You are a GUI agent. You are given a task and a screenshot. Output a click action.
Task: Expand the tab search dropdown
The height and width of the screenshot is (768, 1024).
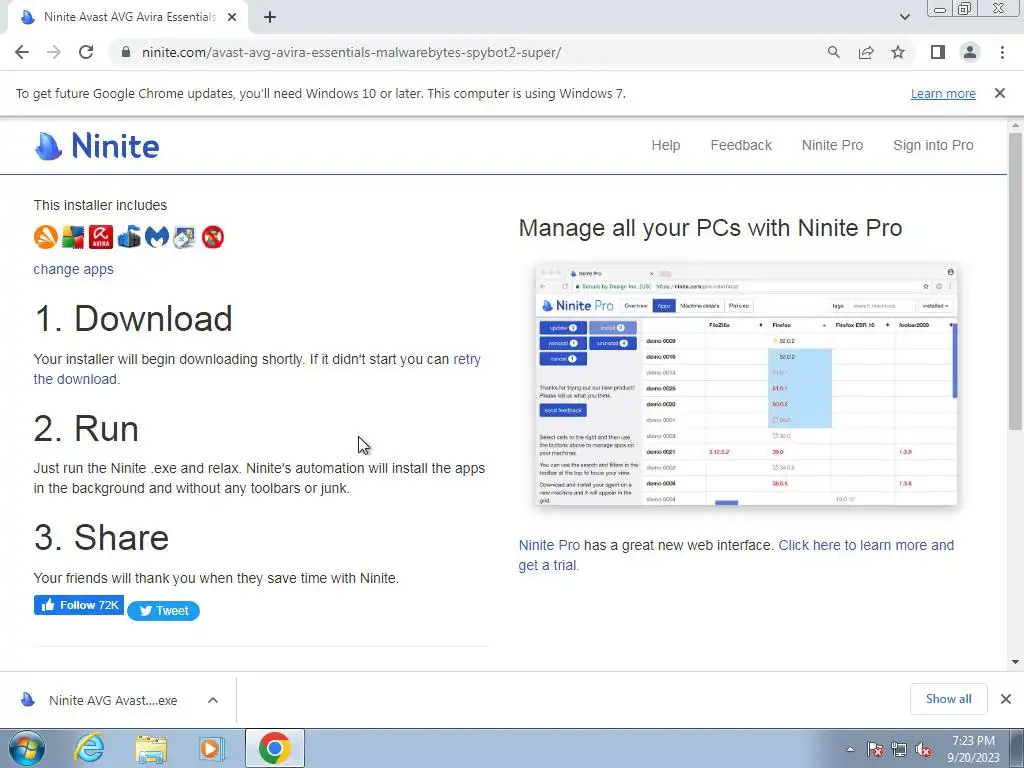coord(904,17)
